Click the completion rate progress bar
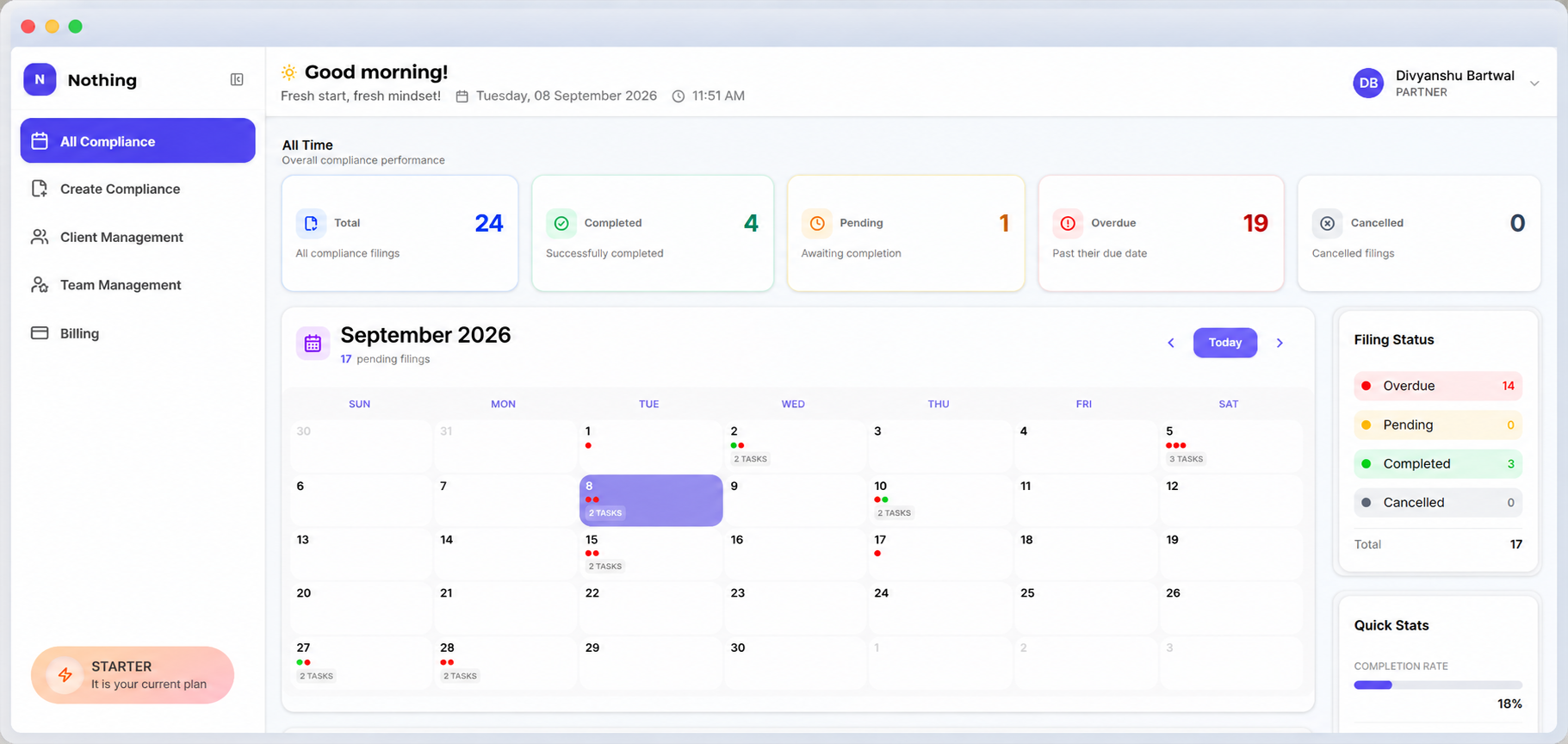This screenshot has height=744, width=1568. coord(1438,685)
